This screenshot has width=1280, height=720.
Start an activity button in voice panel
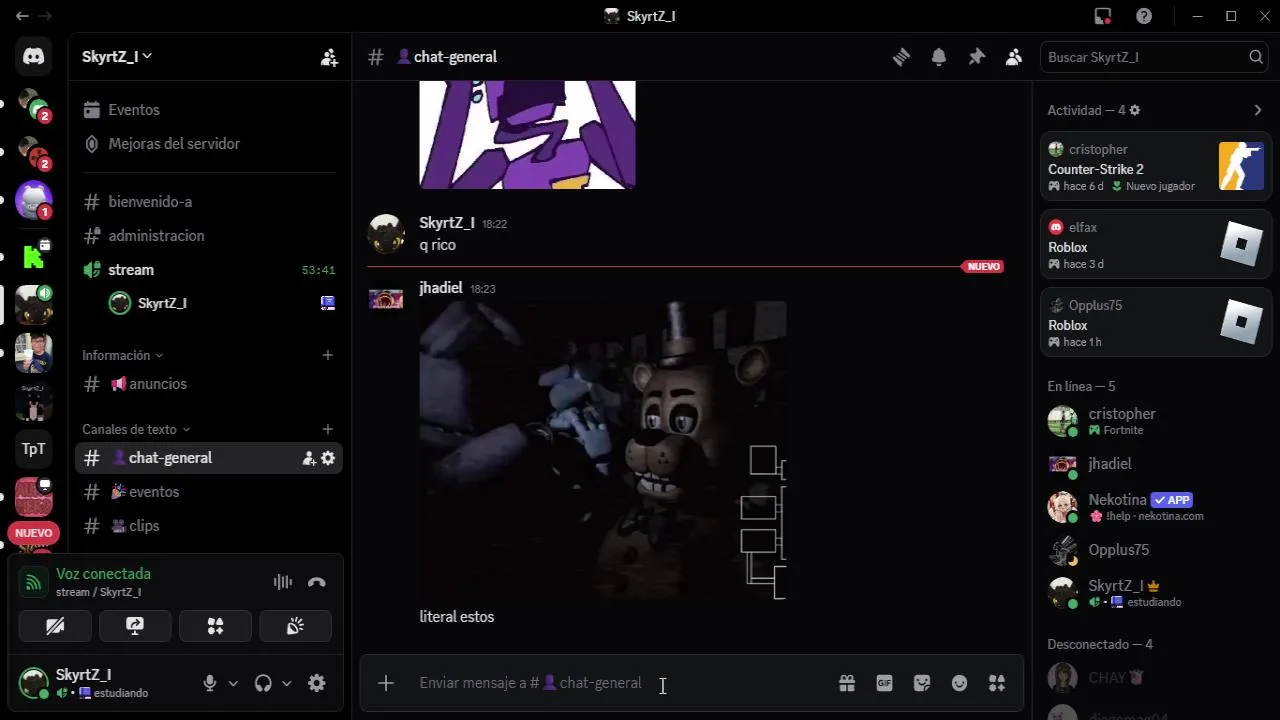coord(215,626)
